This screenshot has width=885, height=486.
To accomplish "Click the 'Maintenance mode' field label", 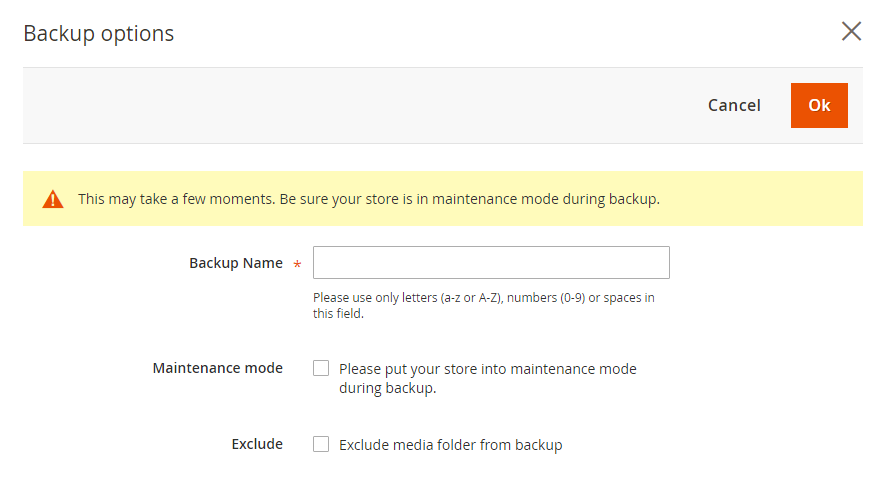I will click(x=217, y=368).
